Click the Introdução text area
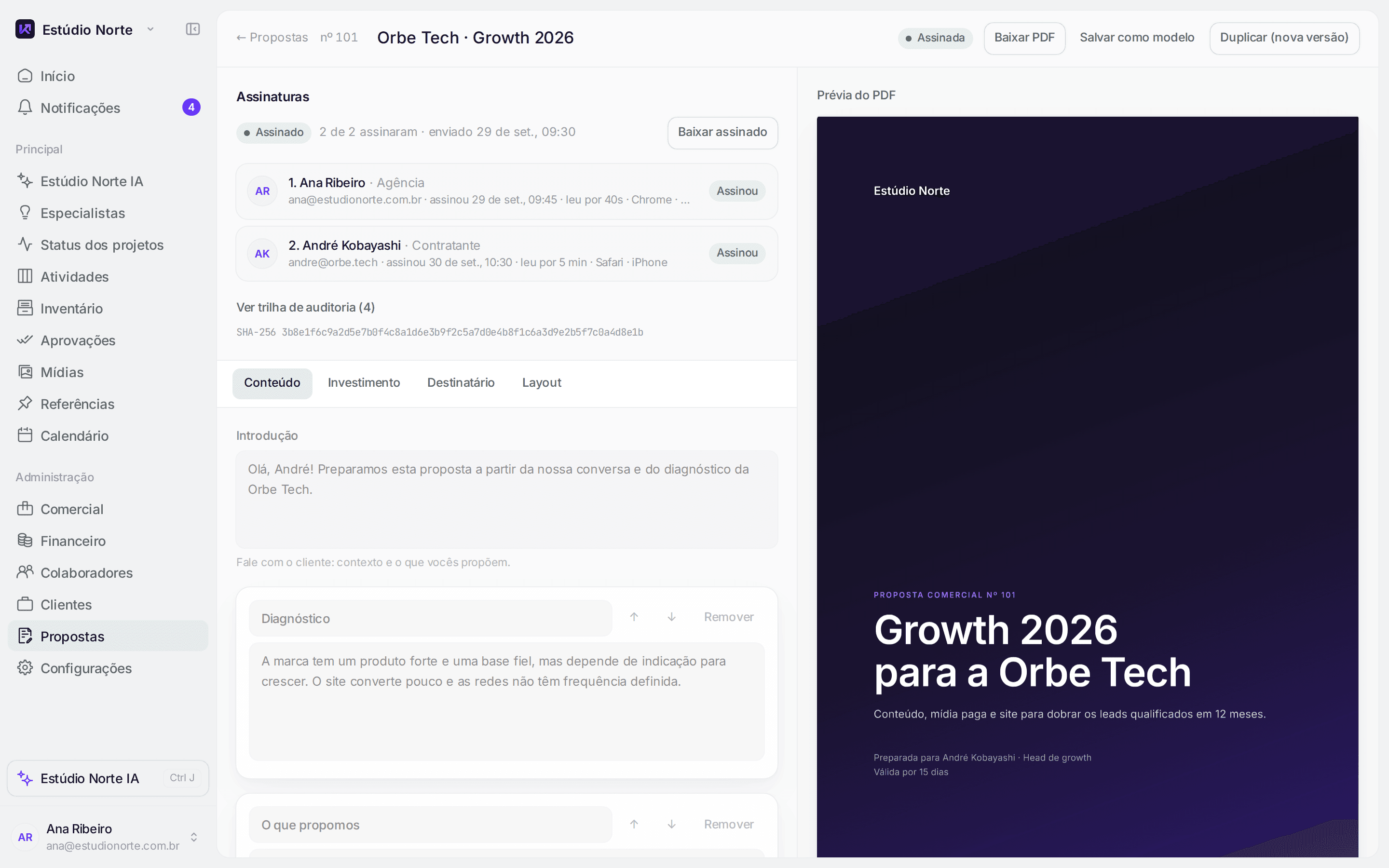 (x=507, y=500)
